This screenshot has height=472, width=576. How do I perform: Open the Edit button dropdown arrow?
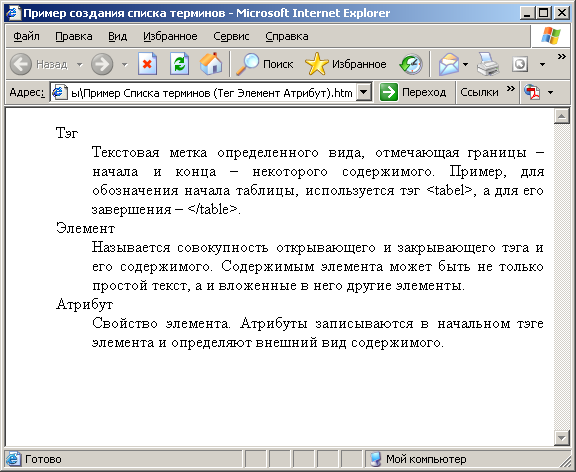(542, 65)
